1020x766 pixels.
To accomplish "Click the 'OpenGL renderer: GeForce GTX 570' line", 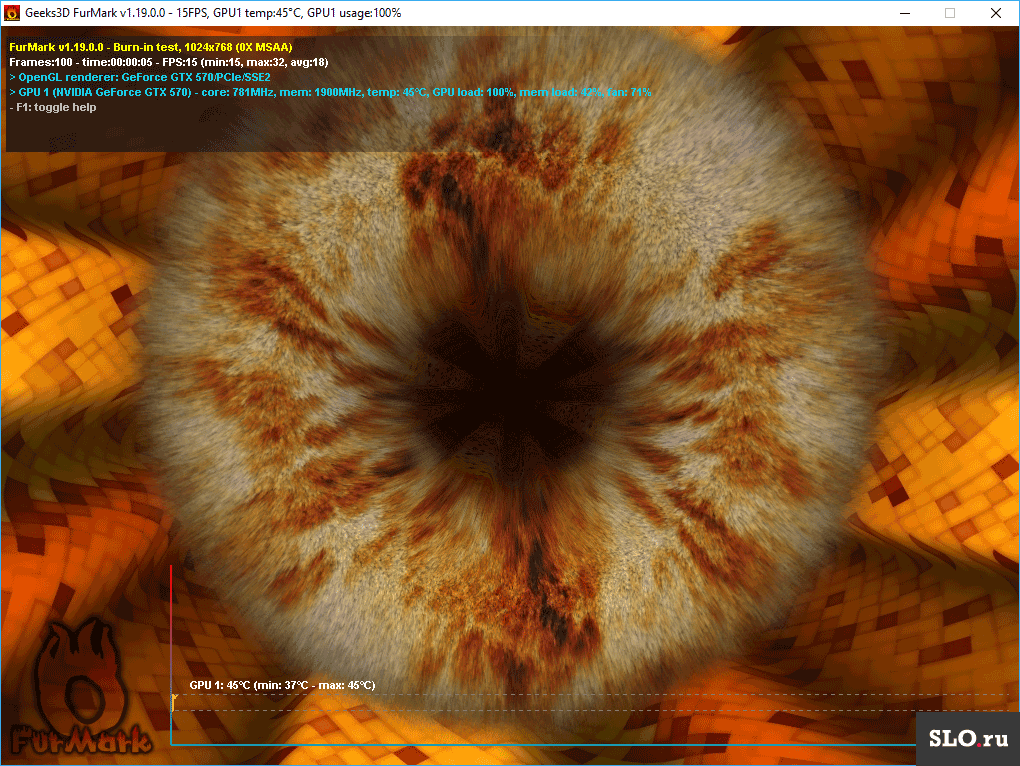I will pos(140,77).
